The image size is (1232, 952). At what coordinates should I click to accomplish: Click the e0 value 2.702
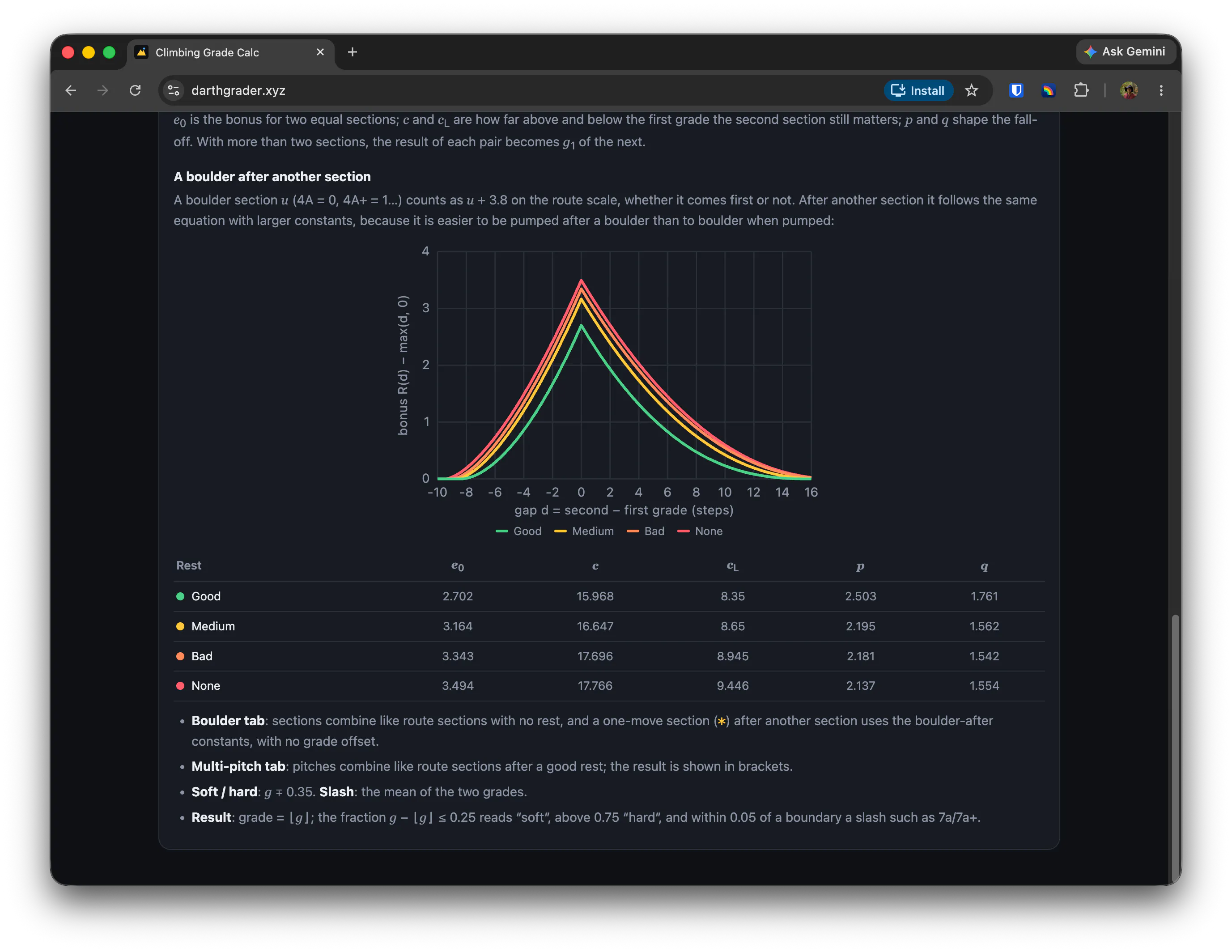point(458,596)
